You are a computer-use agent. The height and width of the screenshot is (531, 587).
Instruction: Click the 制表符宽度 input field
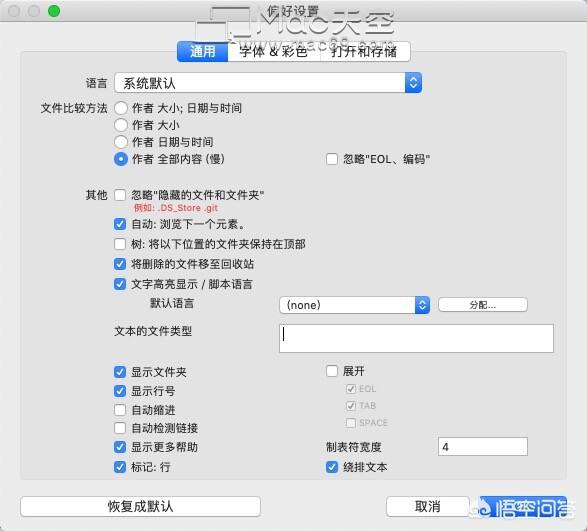point(483,446)
